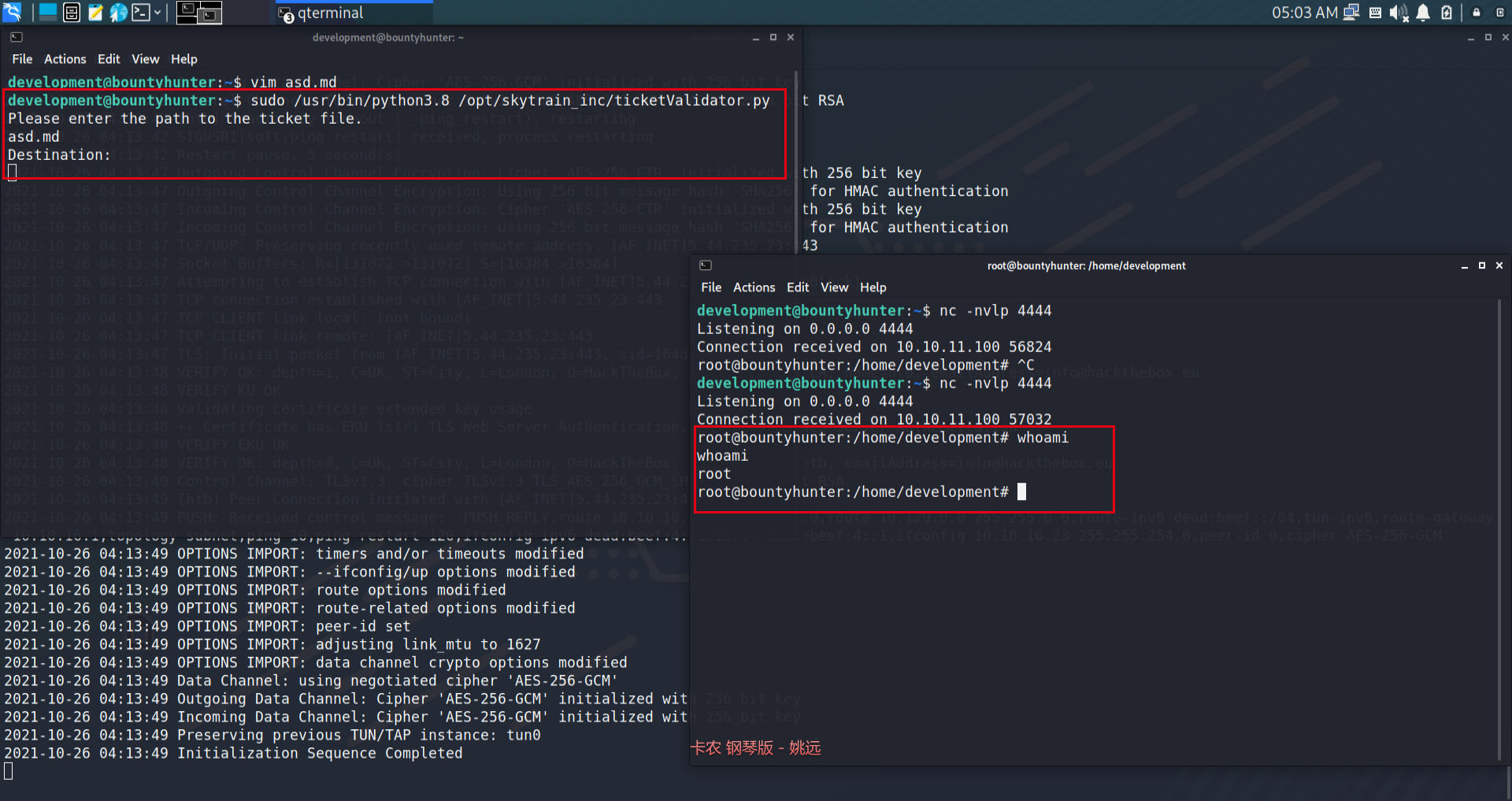Click 'OPTIONS IMPORT: peer-id set' log line
The image size is (1512, 801).
(x=207, y=627)
